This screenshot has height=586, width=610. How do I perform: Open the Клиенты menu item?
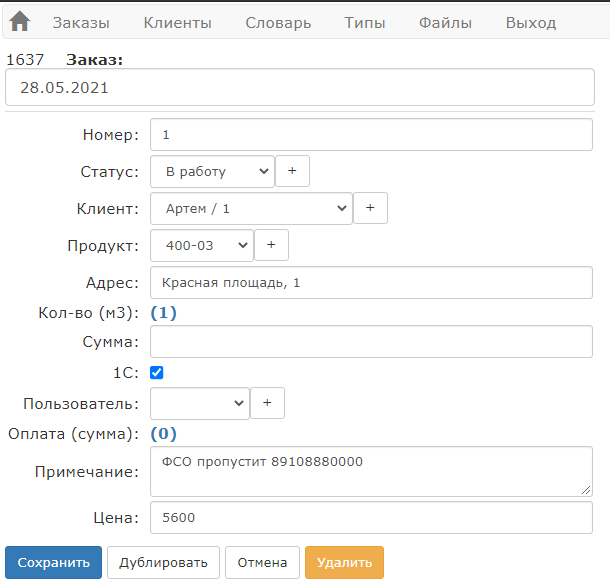tap(177, 23)
